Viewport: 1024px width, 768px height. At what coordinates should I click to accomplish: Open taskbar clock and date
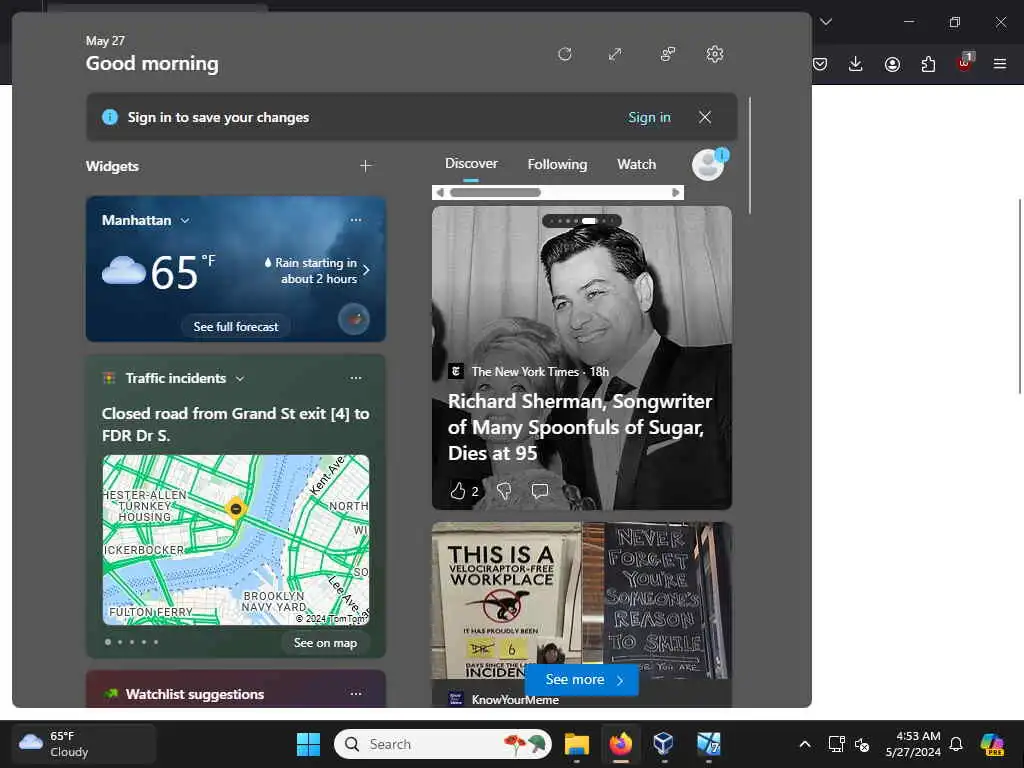coord(913,744)
